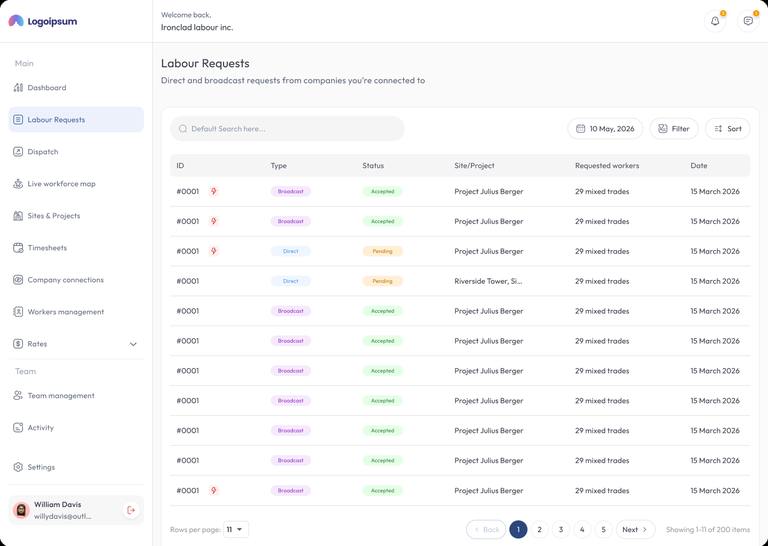Click the Workers management icon
The height and width of the screenshot is (546, 768).
coord(18,312)
